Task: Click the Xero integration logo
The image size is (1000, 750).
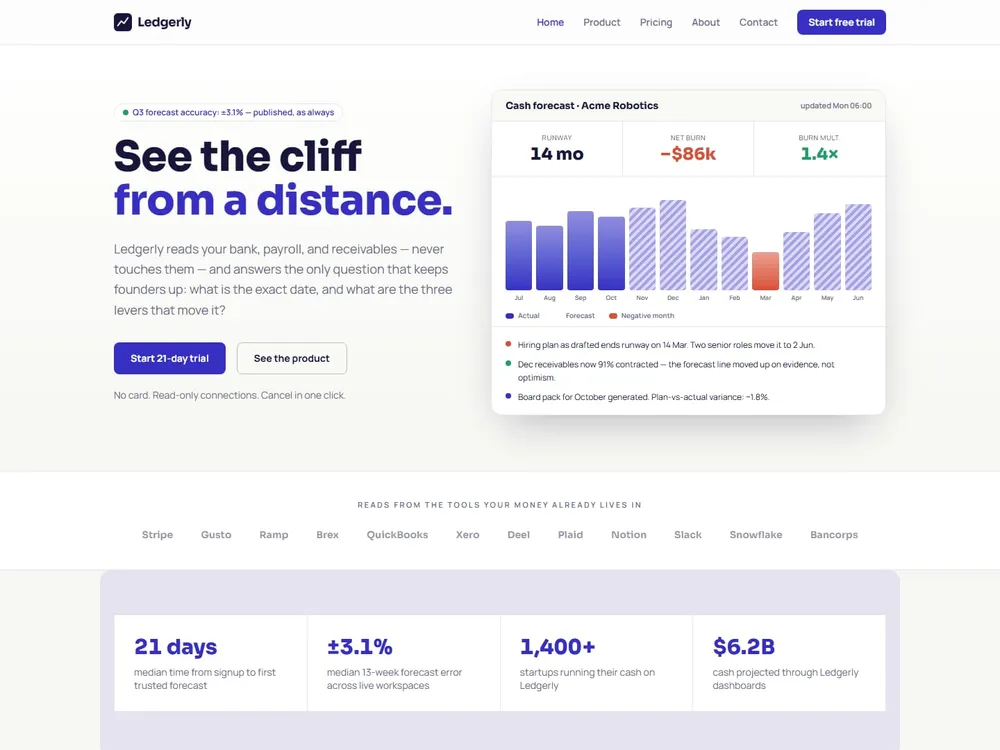Action: tap(467, 534)
